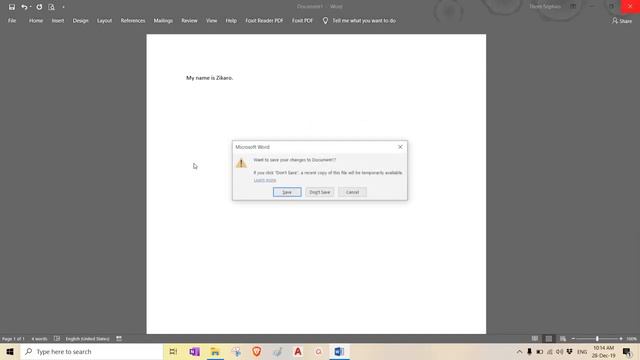640x360 pixels.
Task: Click the Dropbox tray icon
Action: point(569,351)
